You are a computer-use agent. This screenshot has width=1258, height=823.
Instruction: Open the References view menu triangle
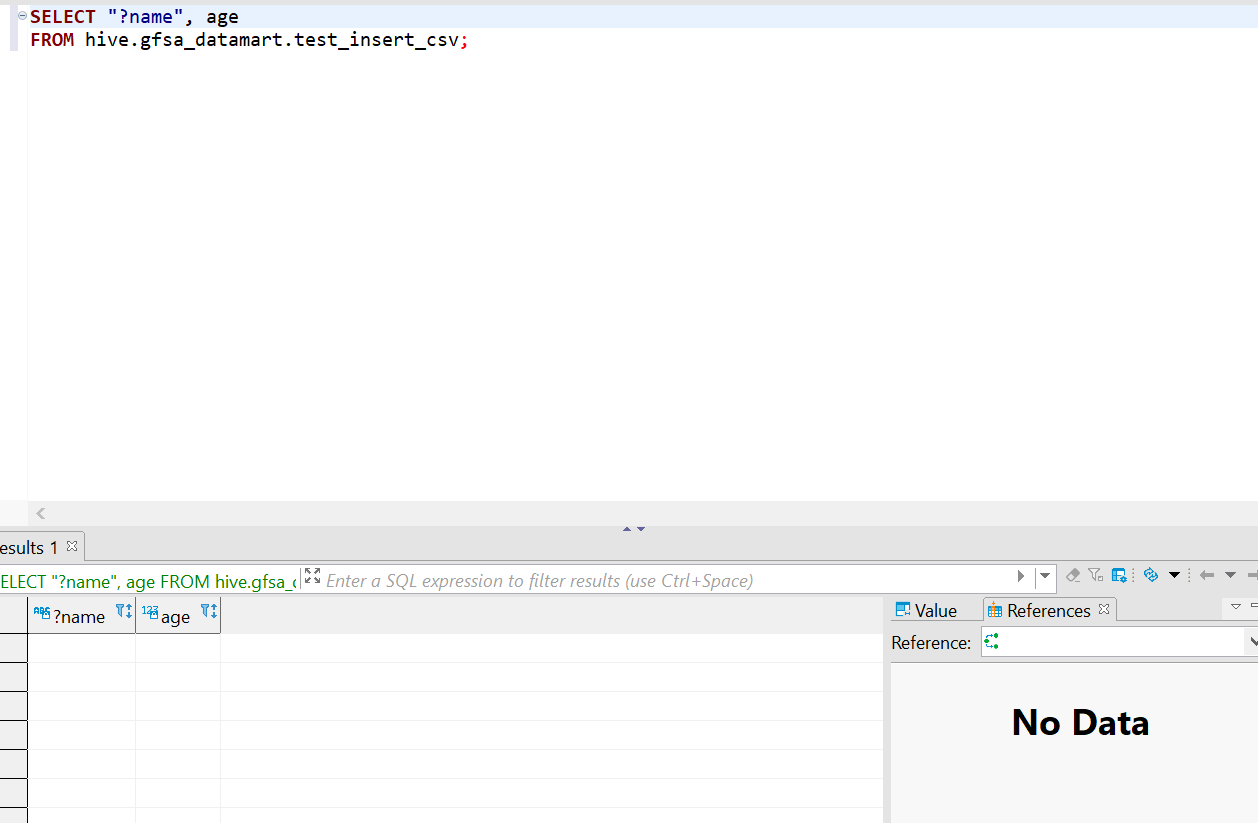pos(1236,606)
